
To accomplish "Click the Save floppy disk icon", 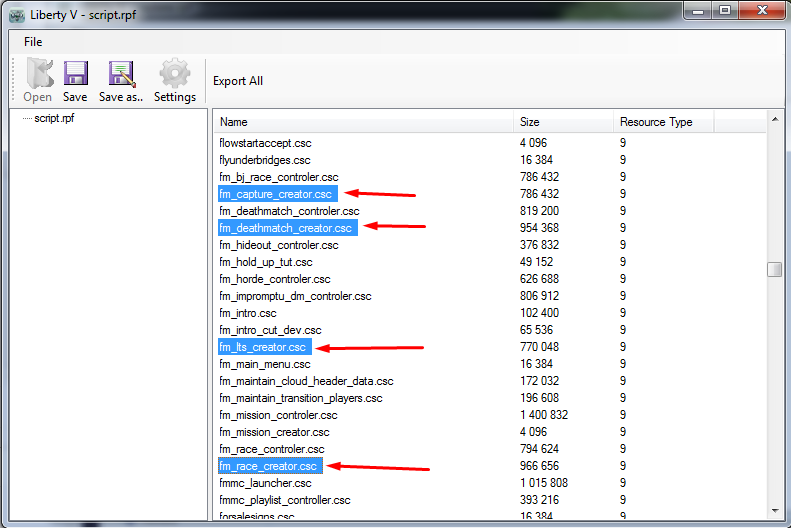I will (x=76, y=74).
